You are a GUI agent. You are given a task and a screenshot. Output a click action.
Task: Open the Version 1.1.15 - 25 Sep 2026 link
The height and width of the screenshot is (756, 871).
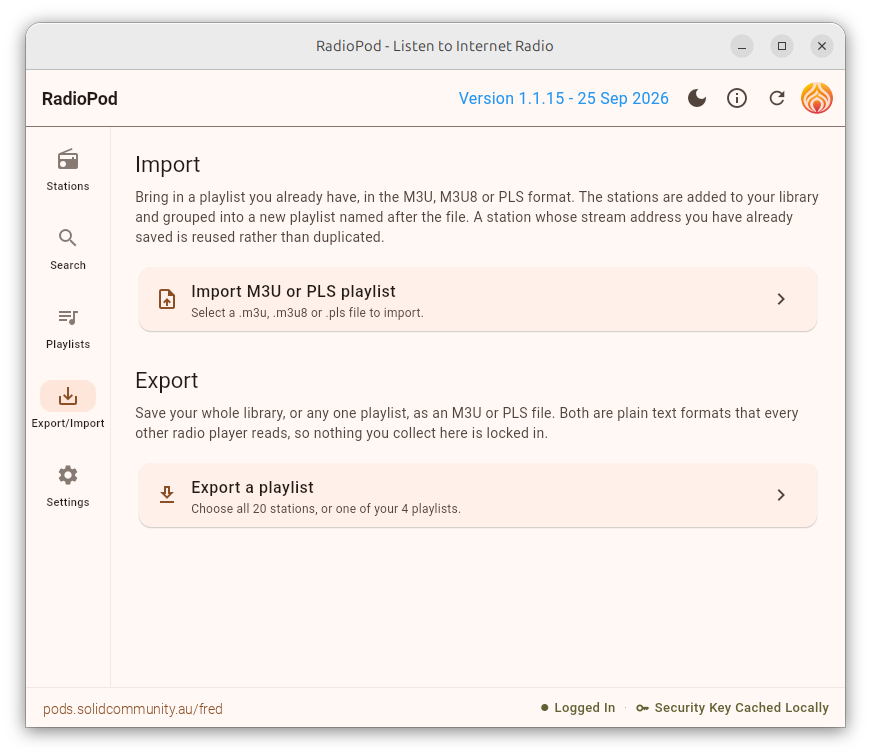pyautogui.click(x=563, y=98)
